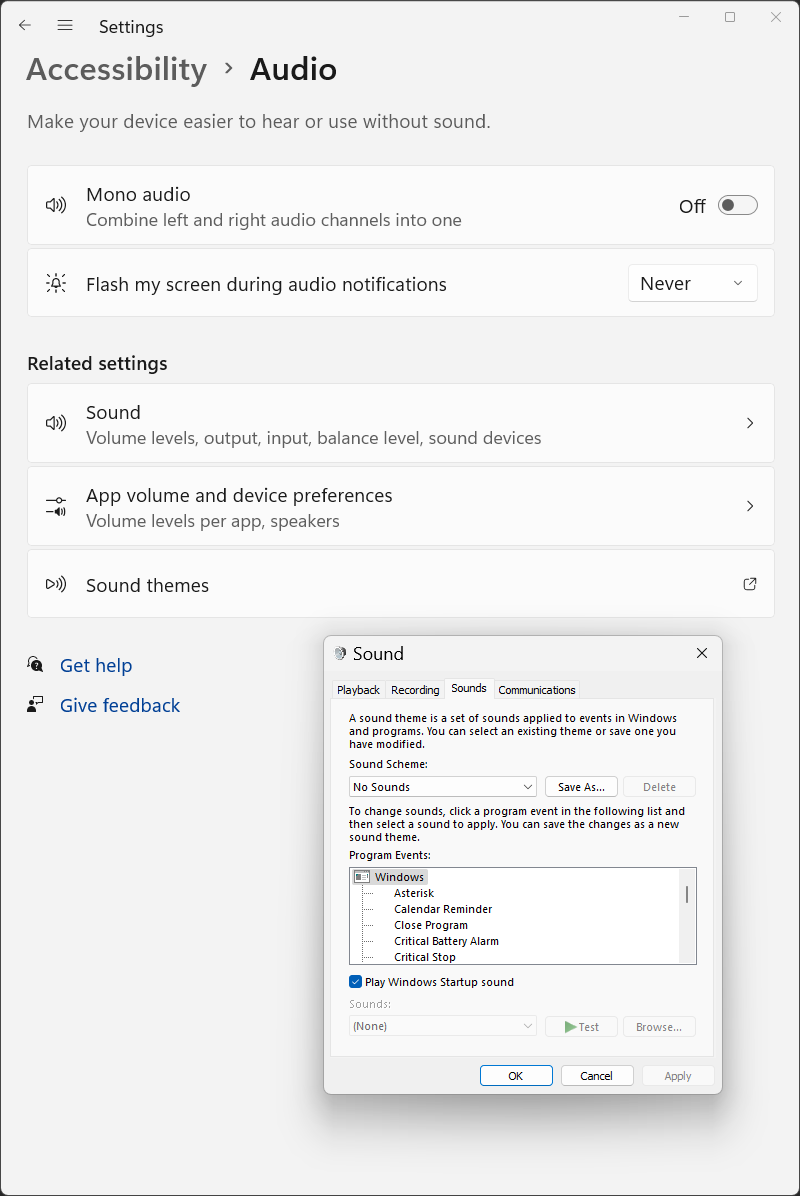Open the Recording tab
Screen dimensions: 800x1196
tap(415, 690)
